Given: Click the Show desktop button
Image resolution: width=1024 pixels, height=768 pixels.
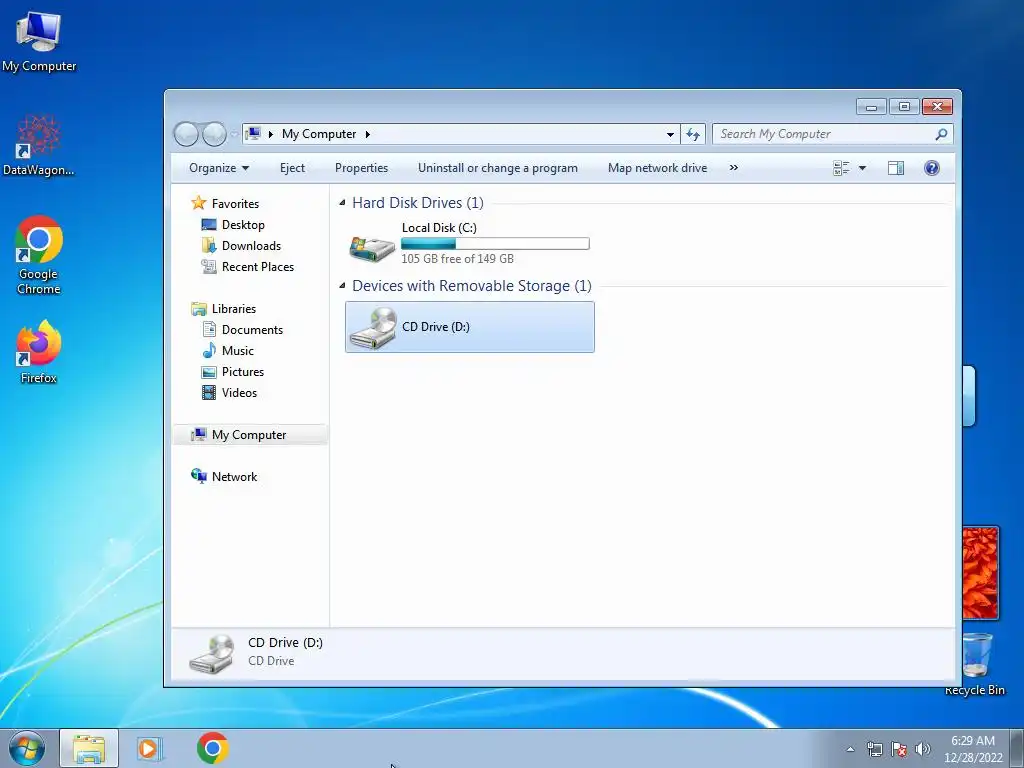Looking at the screenshot, I should point(1017,748).
